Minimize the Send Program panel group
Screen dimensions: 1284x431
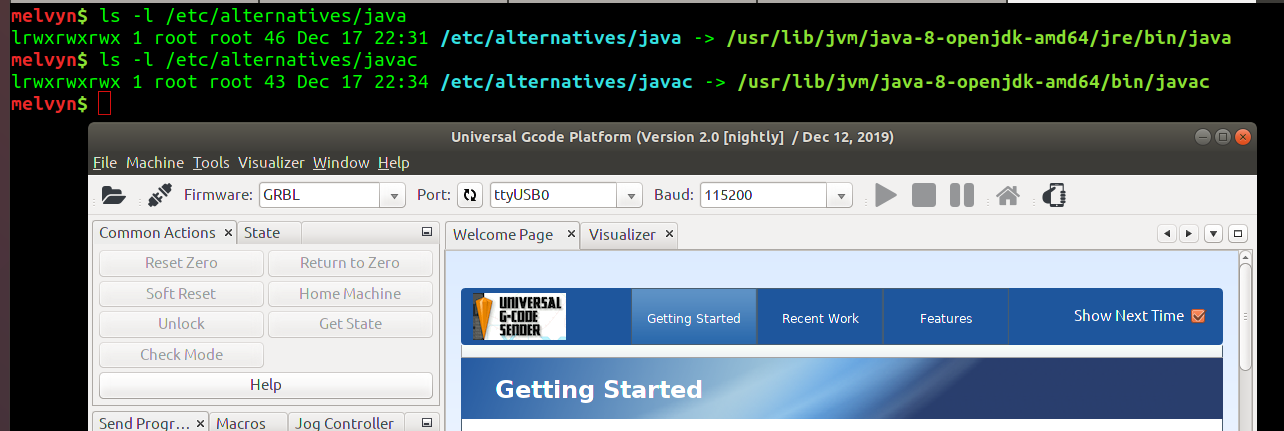pos(427,423)
